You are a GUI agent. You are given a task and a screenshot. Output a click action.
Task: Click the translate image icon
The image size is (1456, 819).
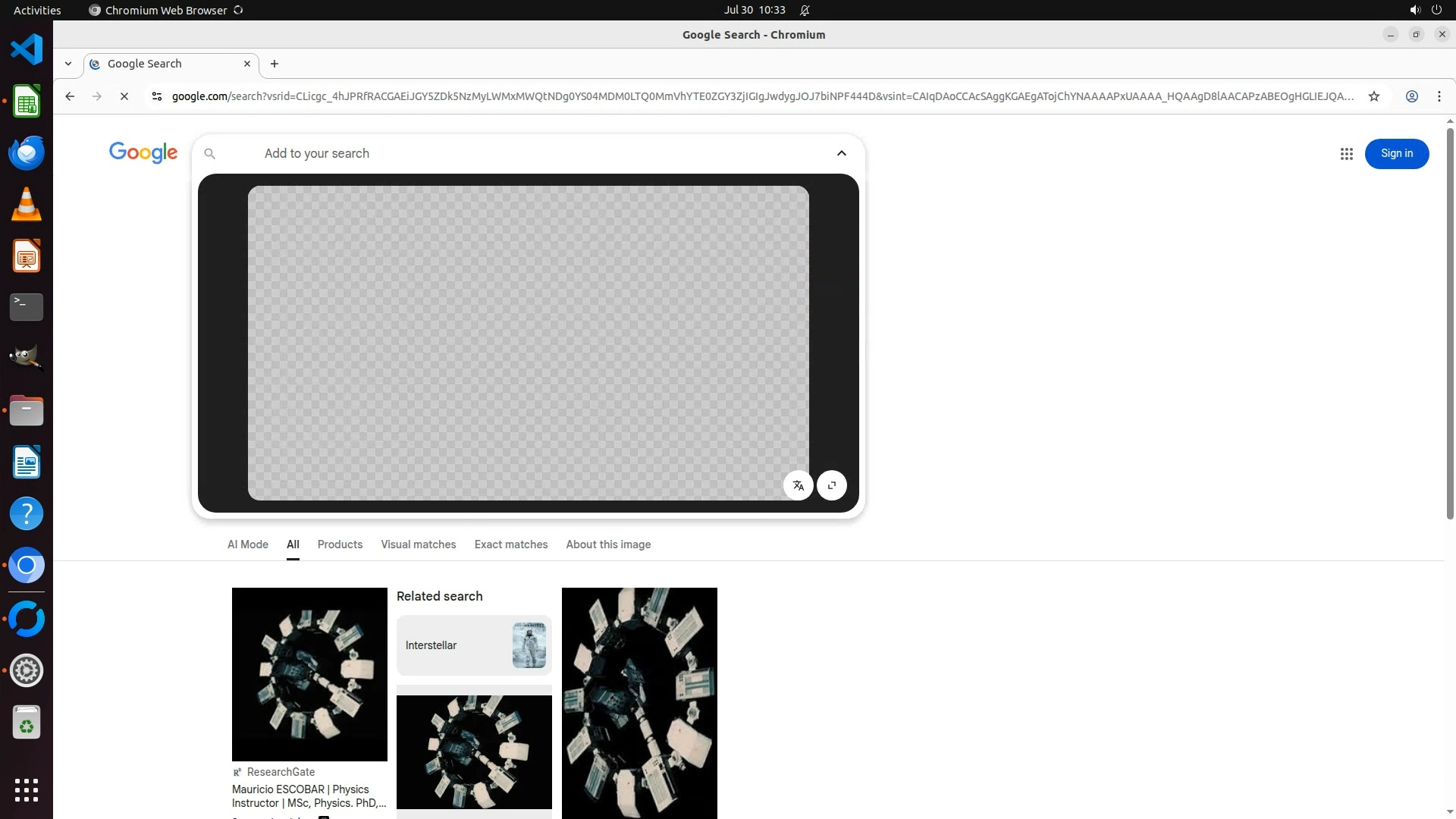tap(798, 485)
